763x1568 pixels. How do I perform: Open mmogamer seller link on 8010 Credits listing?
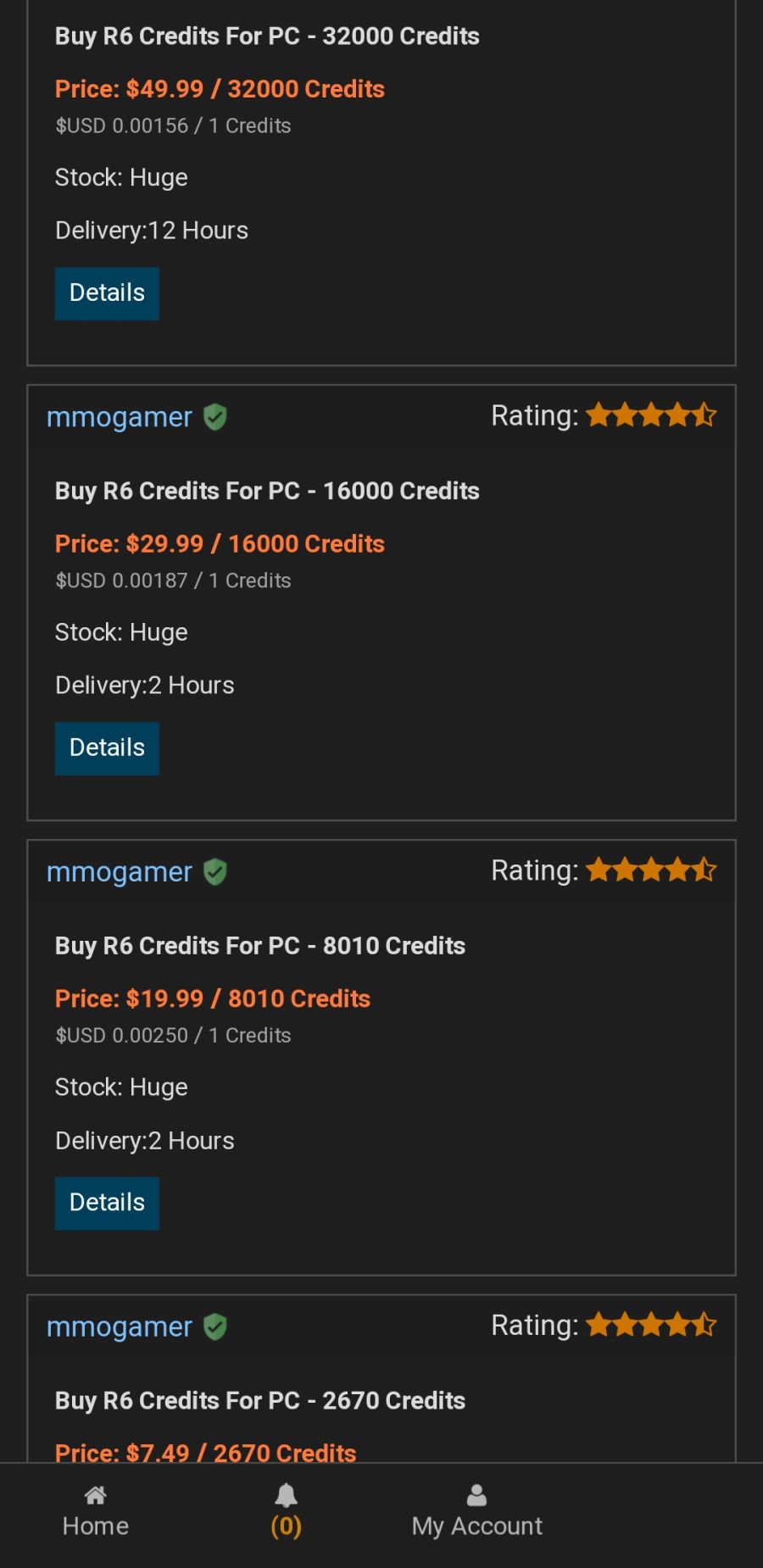tap(120, 873)
